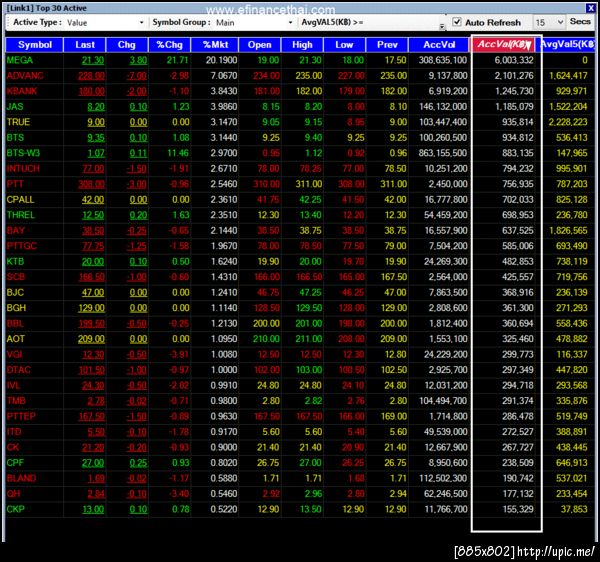
Task: Sort by the %Mkt column header
Action: click(x=215, y=45)
